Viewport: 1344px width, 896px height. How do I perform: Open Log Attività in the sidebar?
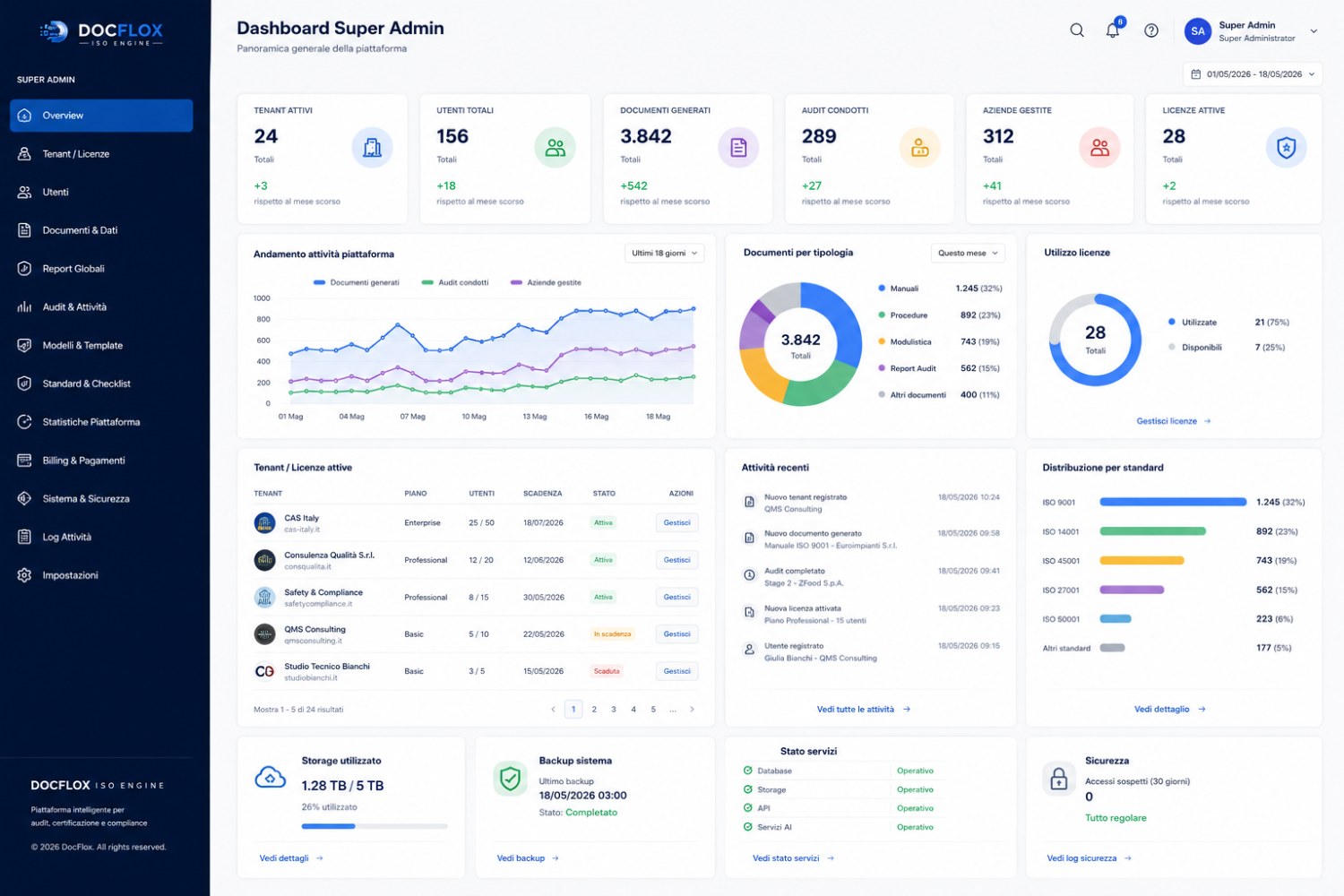click(x=101, y=538)
